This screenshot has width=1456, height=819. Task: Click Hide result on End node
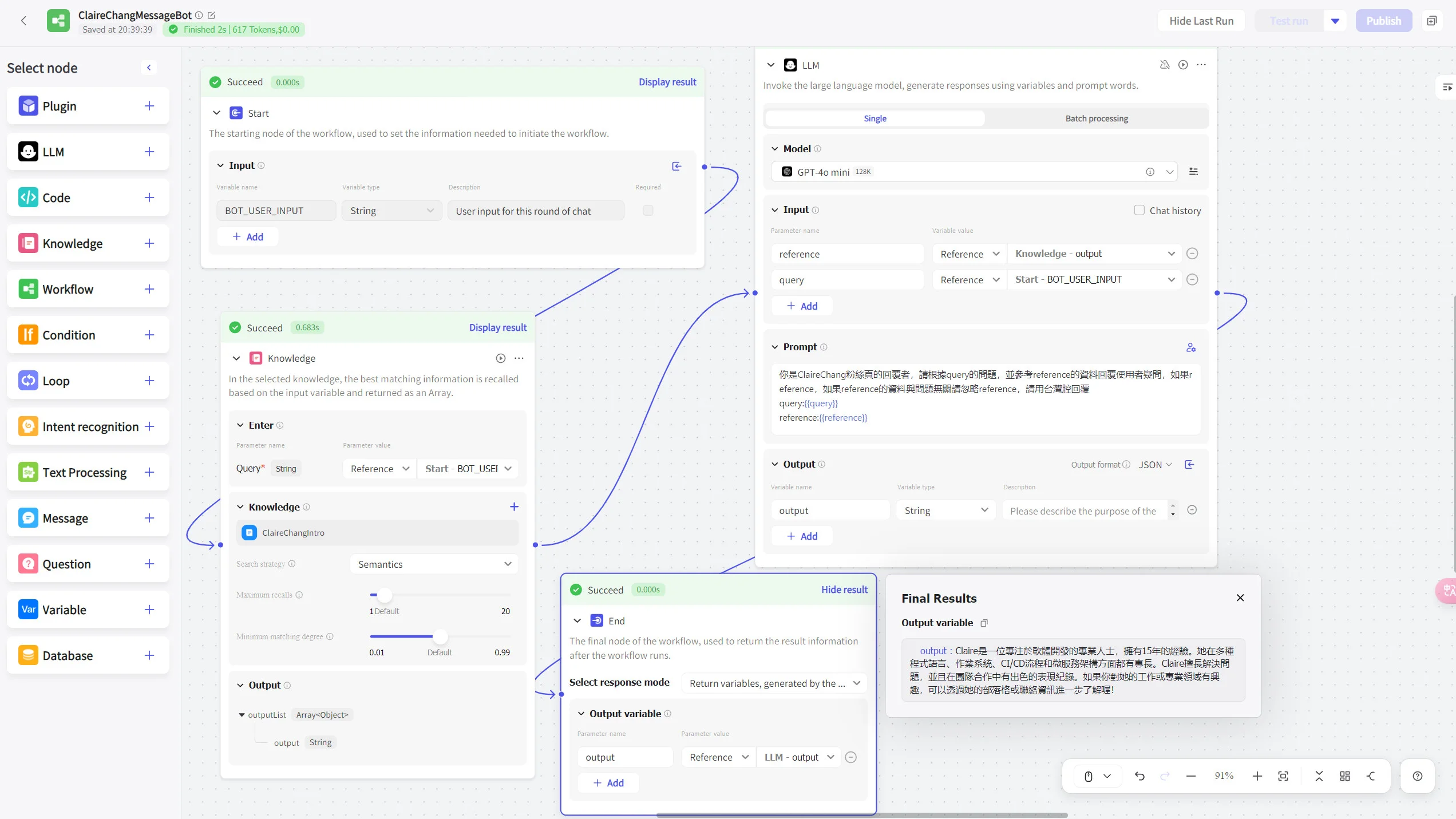click(x=845, y=589)
